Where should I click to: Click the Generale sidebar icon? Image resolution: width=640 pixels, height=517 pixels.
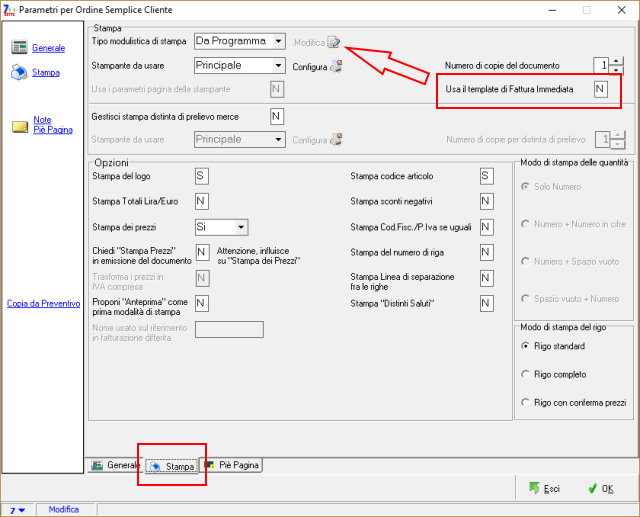pos(19,47)
